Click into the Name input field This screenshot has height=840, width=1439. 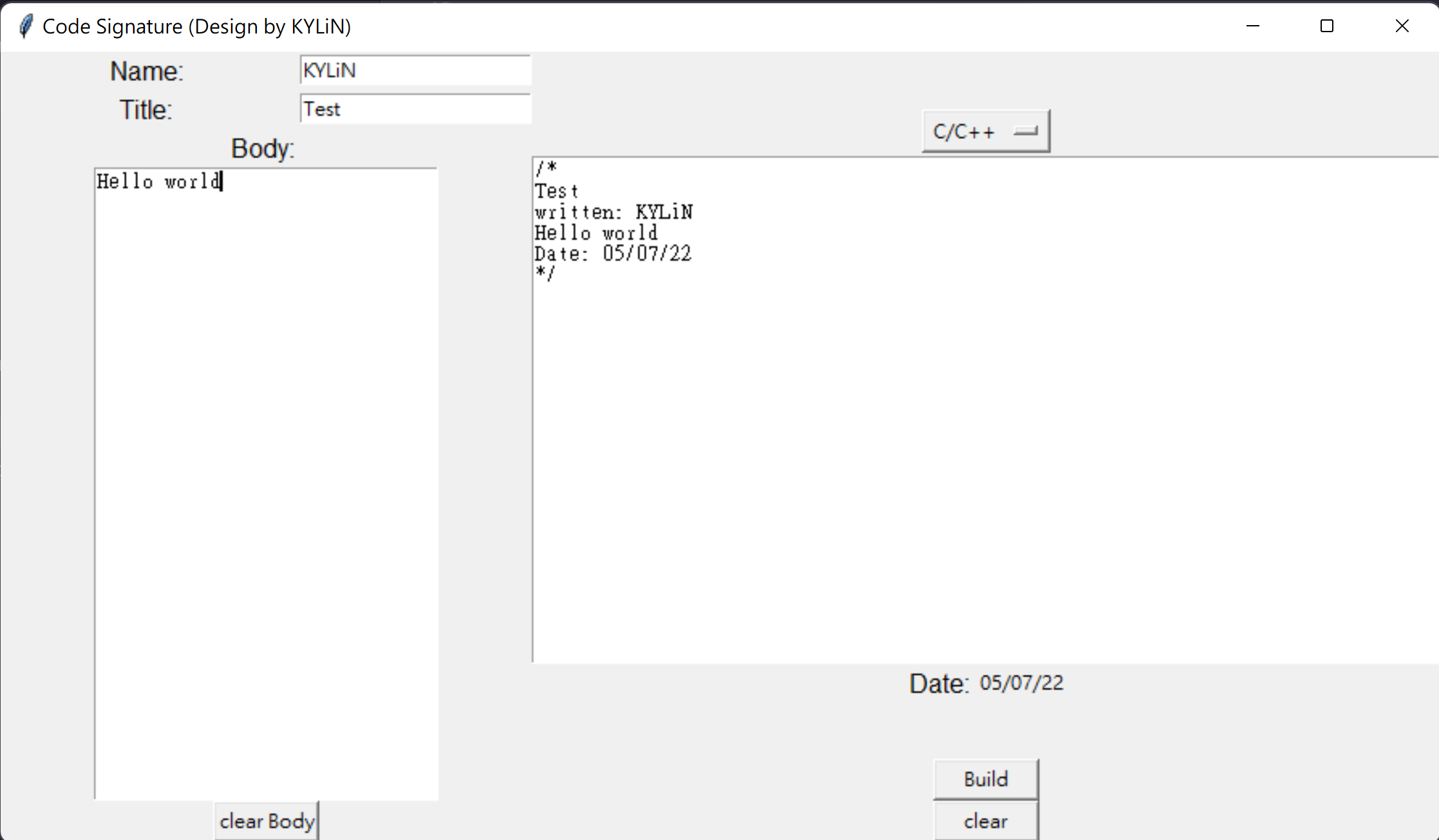(415, 70)
